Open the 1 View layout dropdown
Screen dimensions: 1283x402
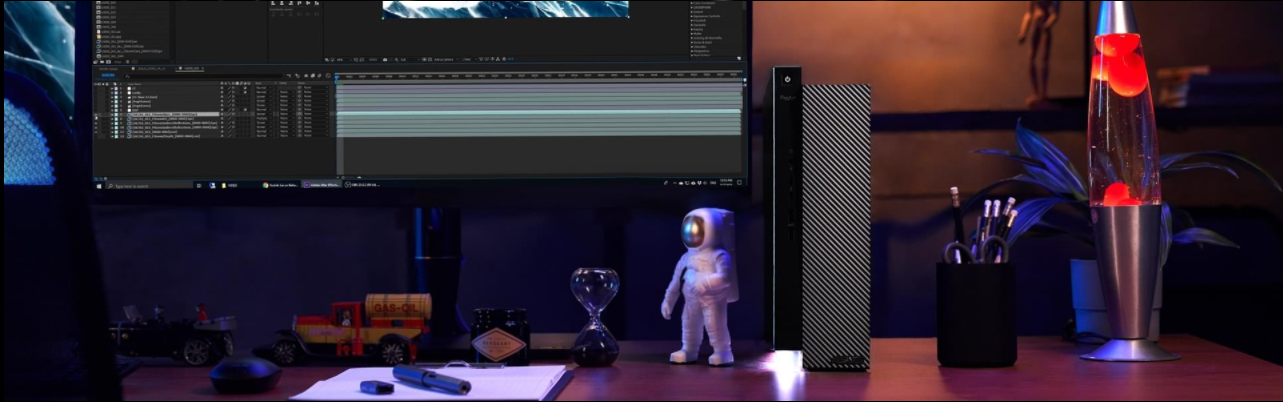[x=469, y=59]
